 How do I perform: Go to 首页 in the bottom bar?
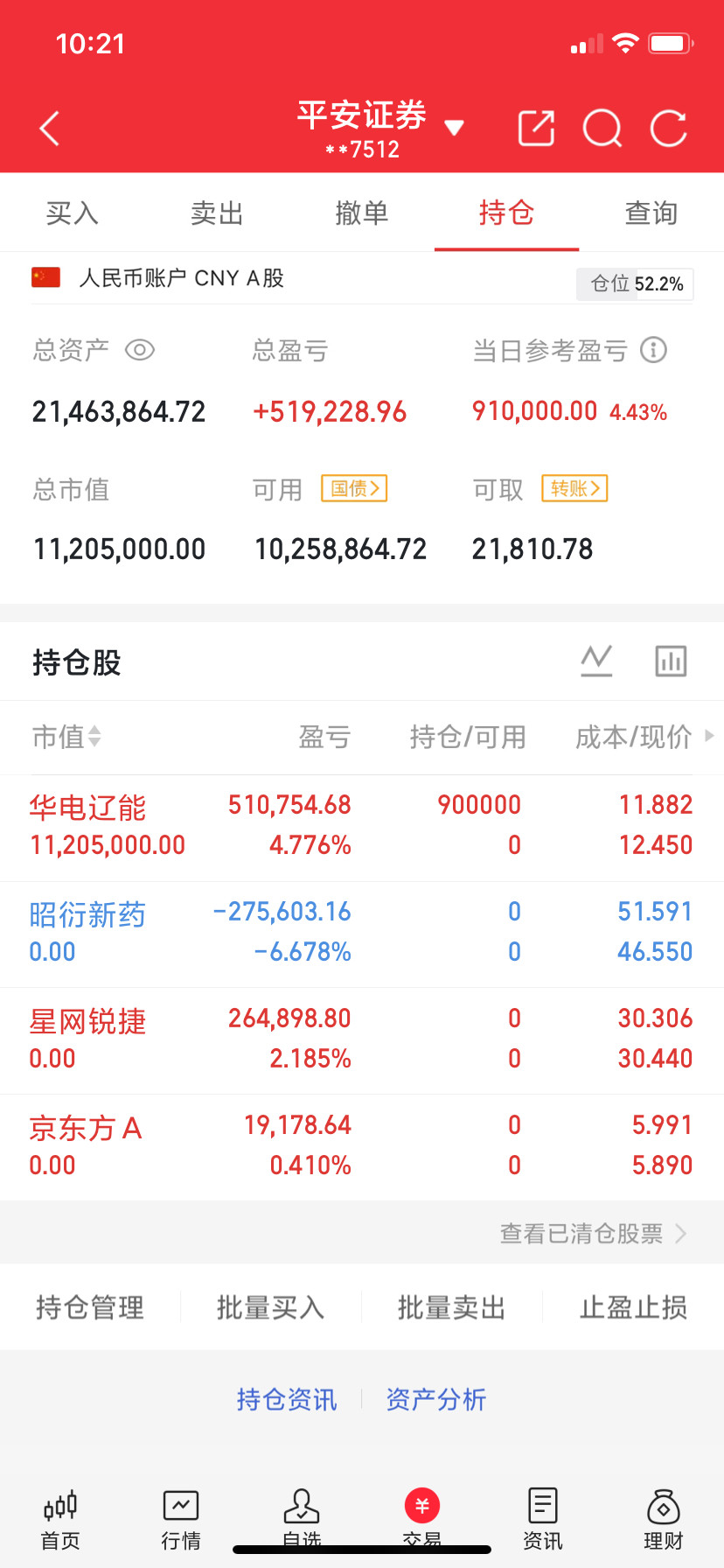pos(60,1521)
